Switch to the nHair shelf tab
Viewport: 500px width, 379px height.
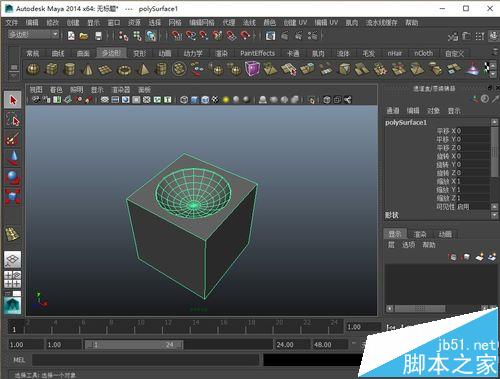tap(395, 53)
